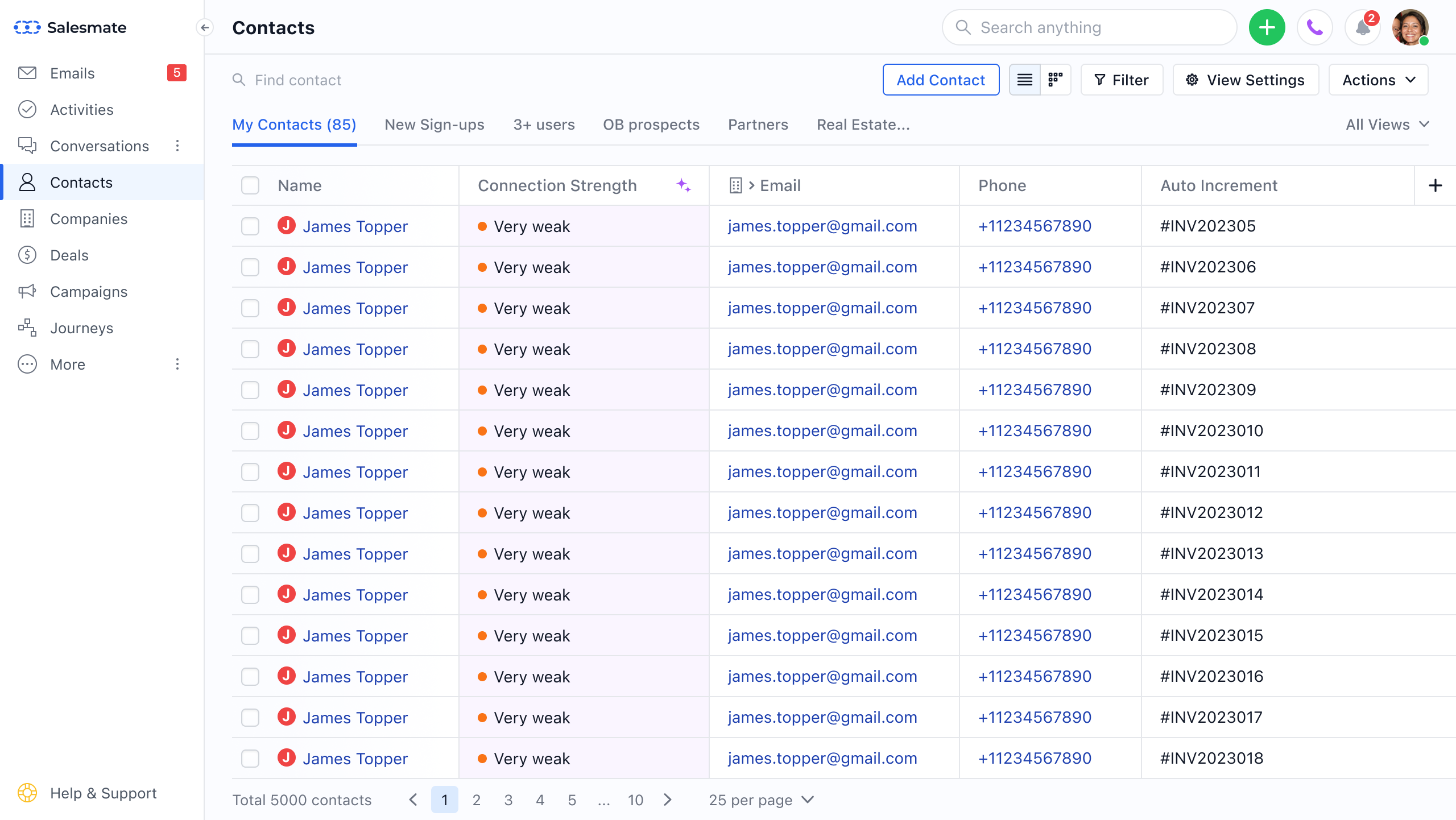
Task: Open the purple phone dialer icon
Action: [1314, 27]
